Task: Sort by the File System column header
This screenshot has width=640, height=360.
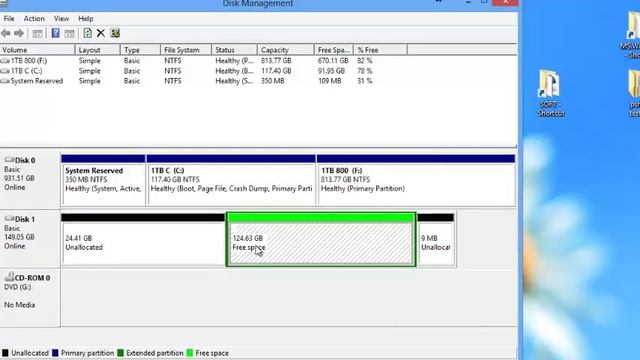Action: [186, 50]
